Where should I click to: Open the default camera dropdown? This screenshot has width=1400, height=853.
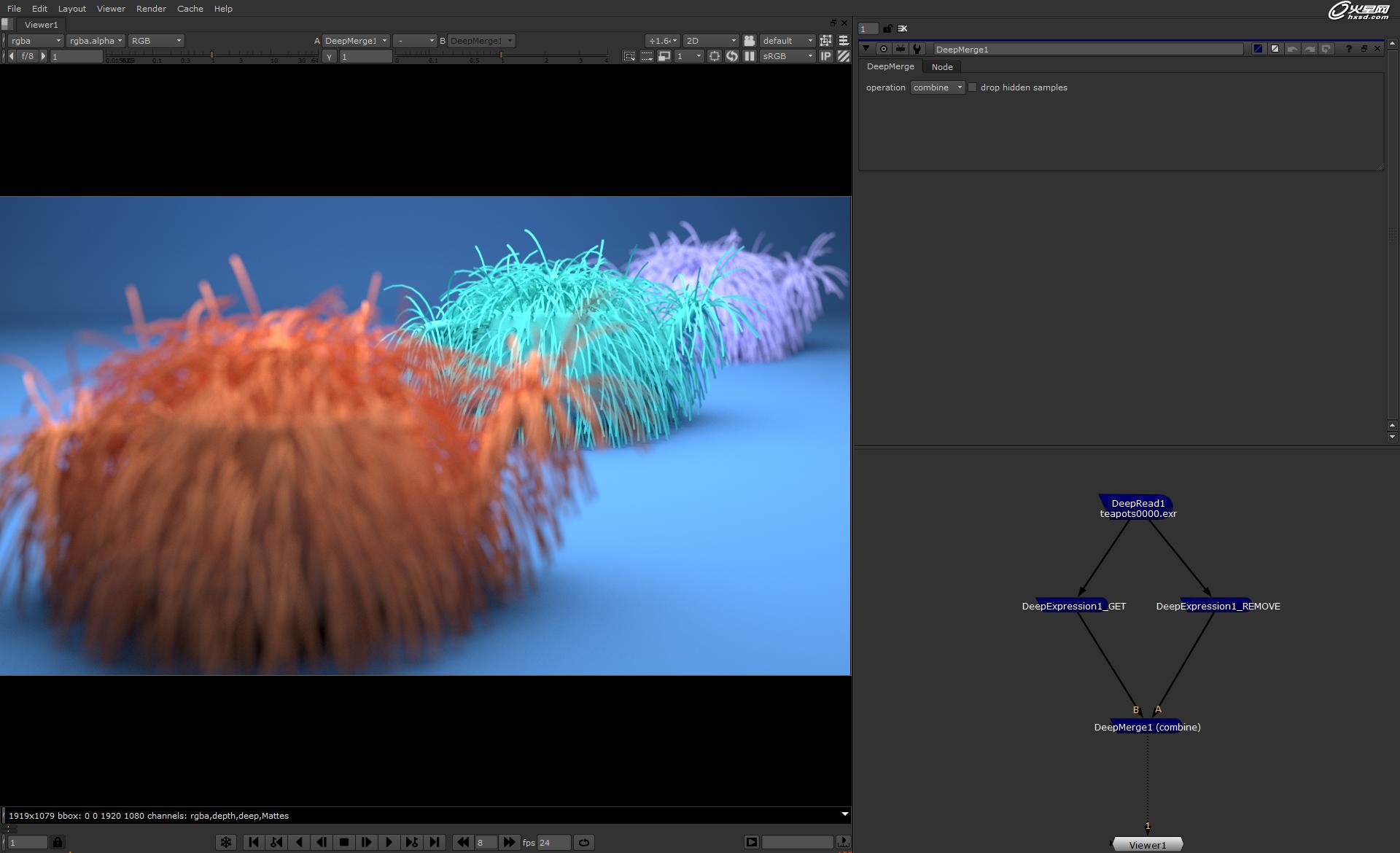tap(787, 41)
